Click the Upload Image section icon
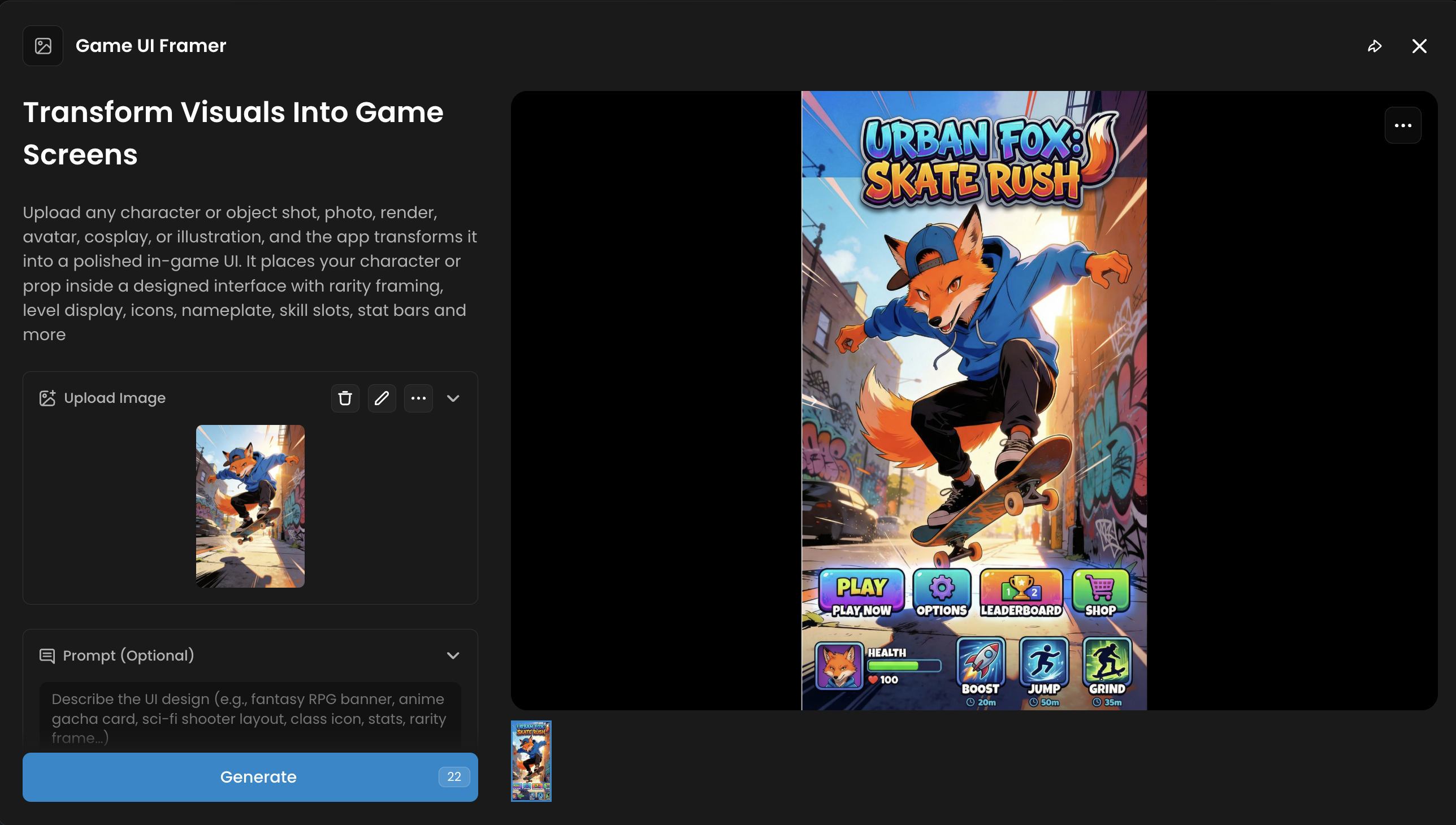Screen dimensions: 1456x825 [x=47, y=398]
